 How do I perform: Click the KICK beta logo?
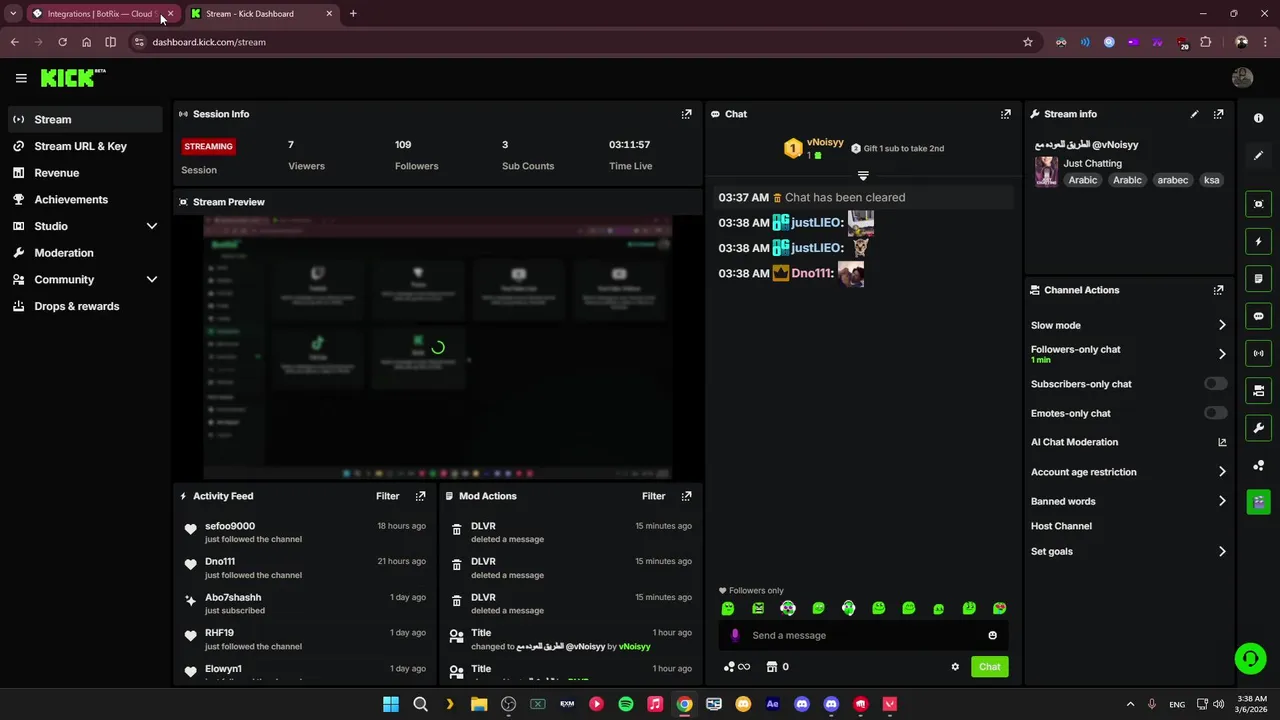[x=73, y=78]
